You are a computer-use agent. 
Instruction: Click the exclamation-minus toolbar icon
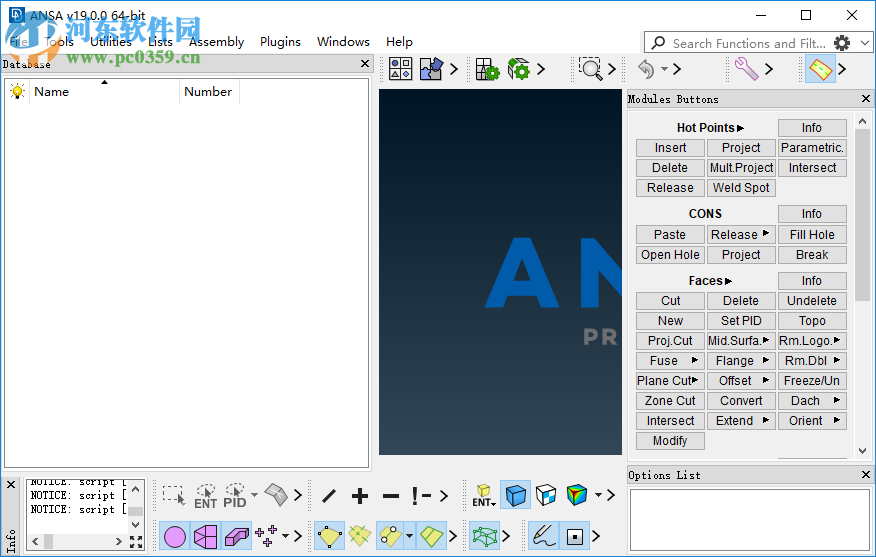(421, 495)
